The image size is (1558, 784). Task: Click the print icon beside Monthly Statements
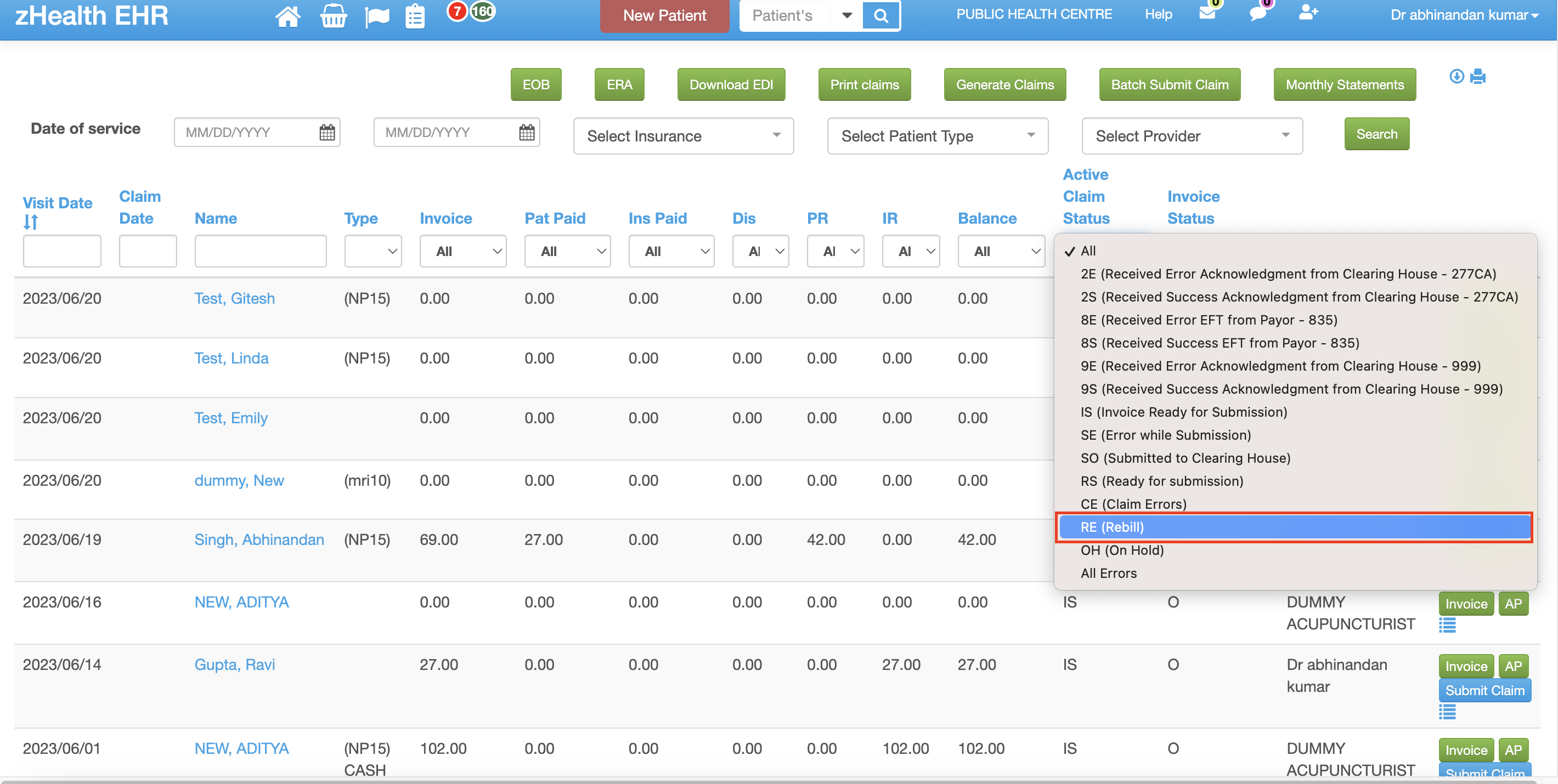click(1477, 76)
